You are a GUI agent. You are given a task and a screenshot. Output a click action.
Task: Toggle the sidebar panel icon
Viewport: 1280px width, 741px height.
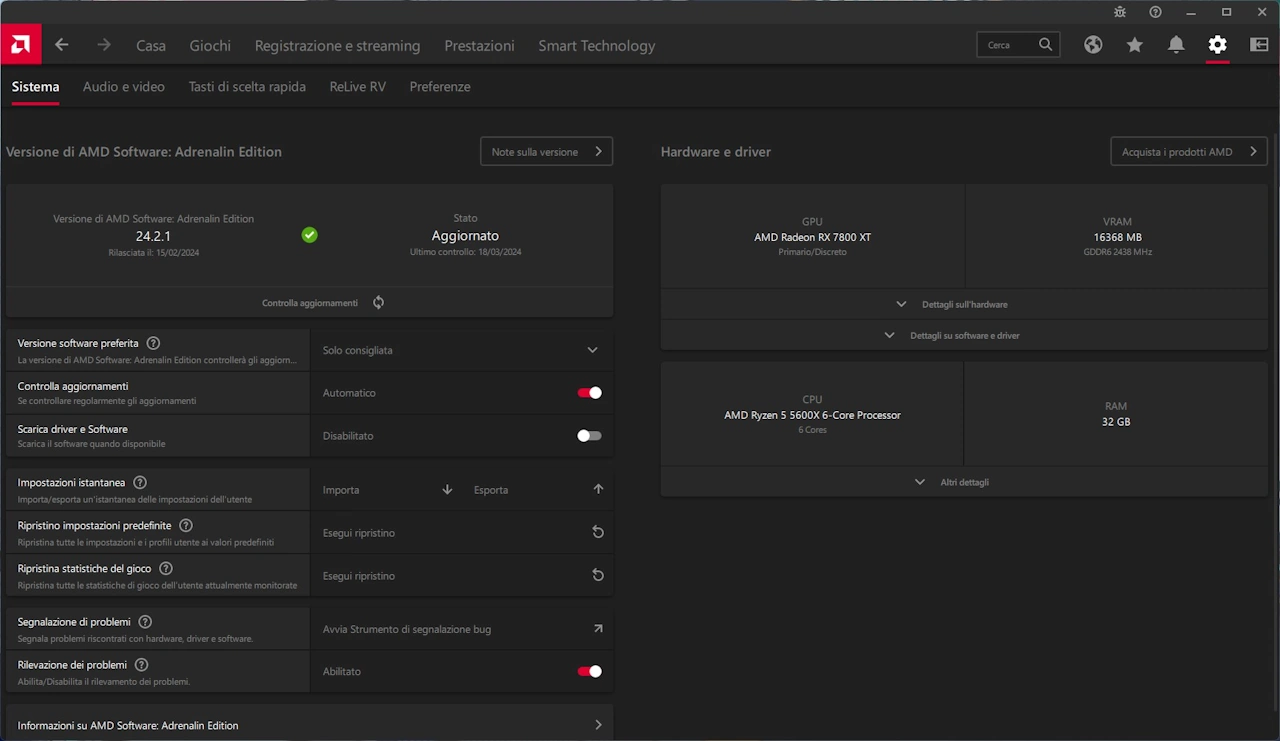1259,45
